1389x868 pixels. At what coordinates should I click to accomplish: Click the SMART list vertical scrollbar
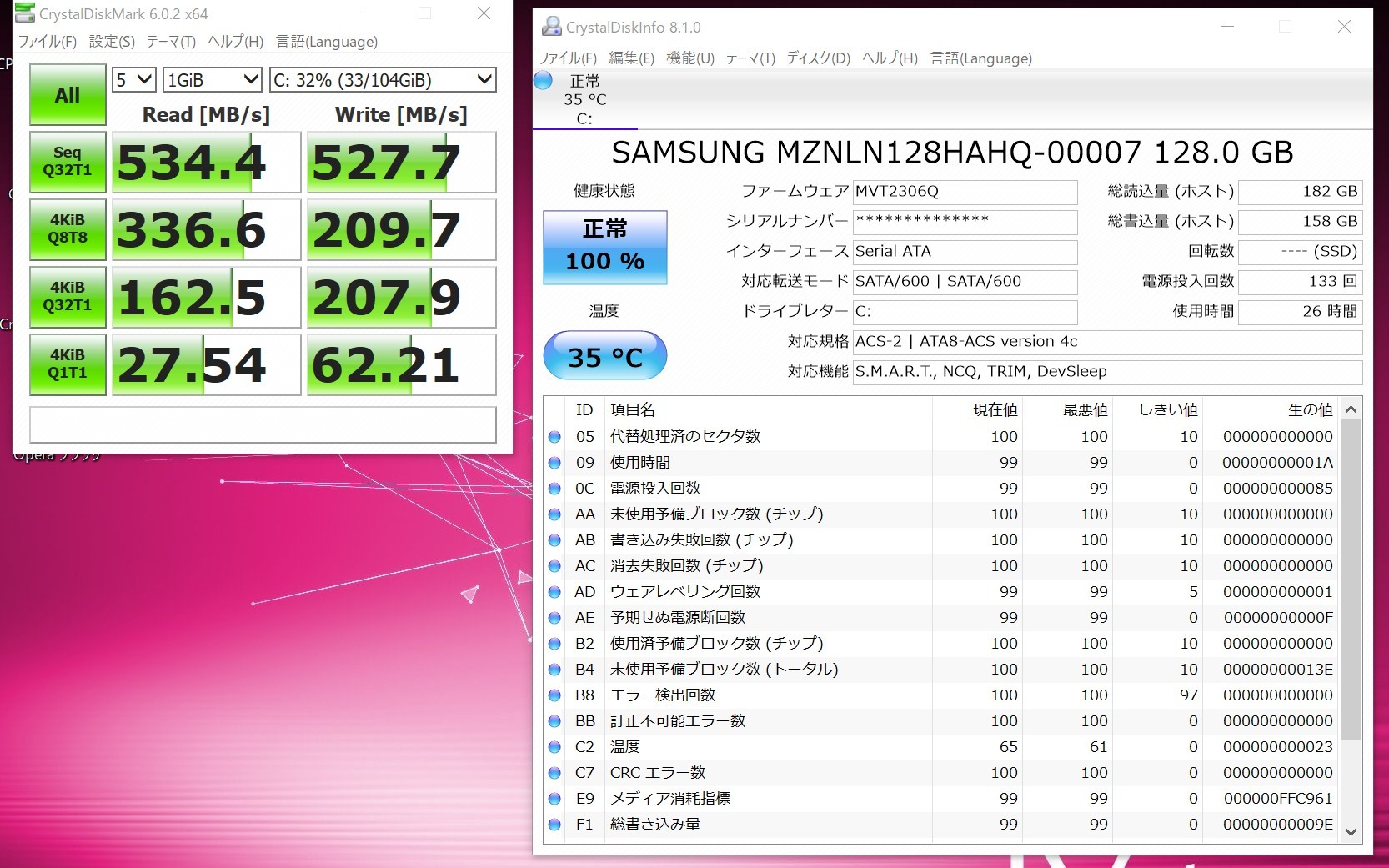tap(1351, 580)
